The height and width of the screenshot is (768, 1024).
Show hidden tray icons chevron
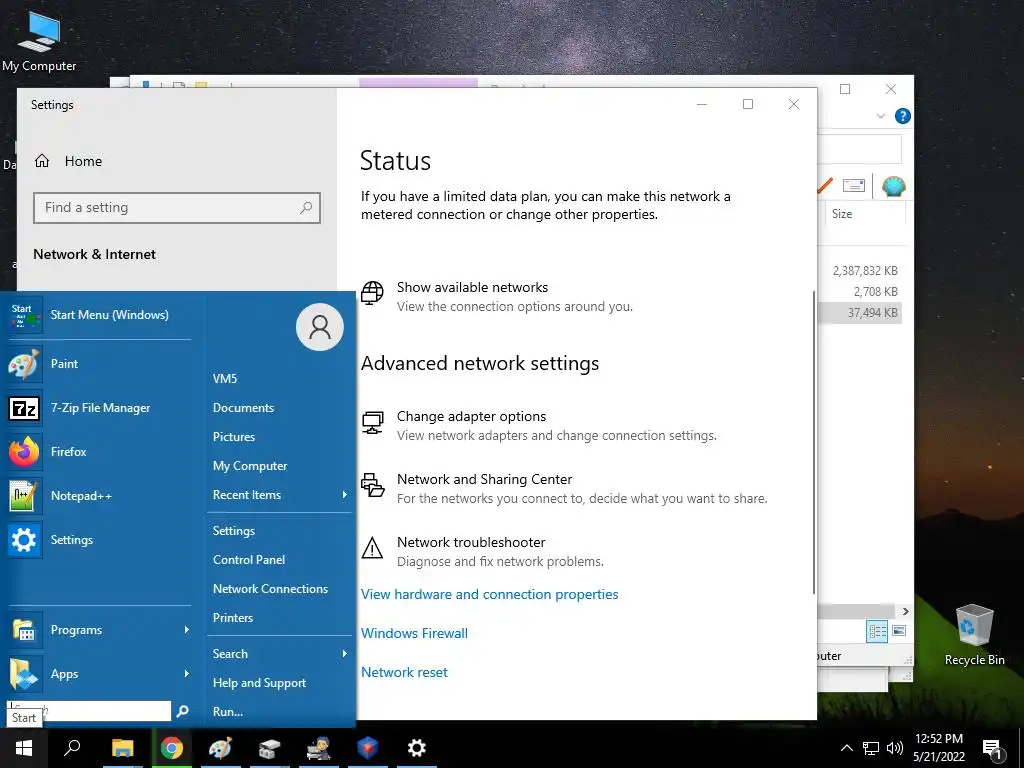coord(846,748)
